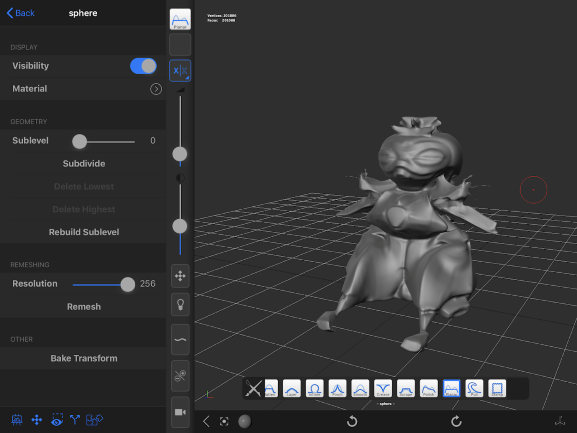Open the camera video icon
This screenshot has width=577, height=433.
[180, 412]
